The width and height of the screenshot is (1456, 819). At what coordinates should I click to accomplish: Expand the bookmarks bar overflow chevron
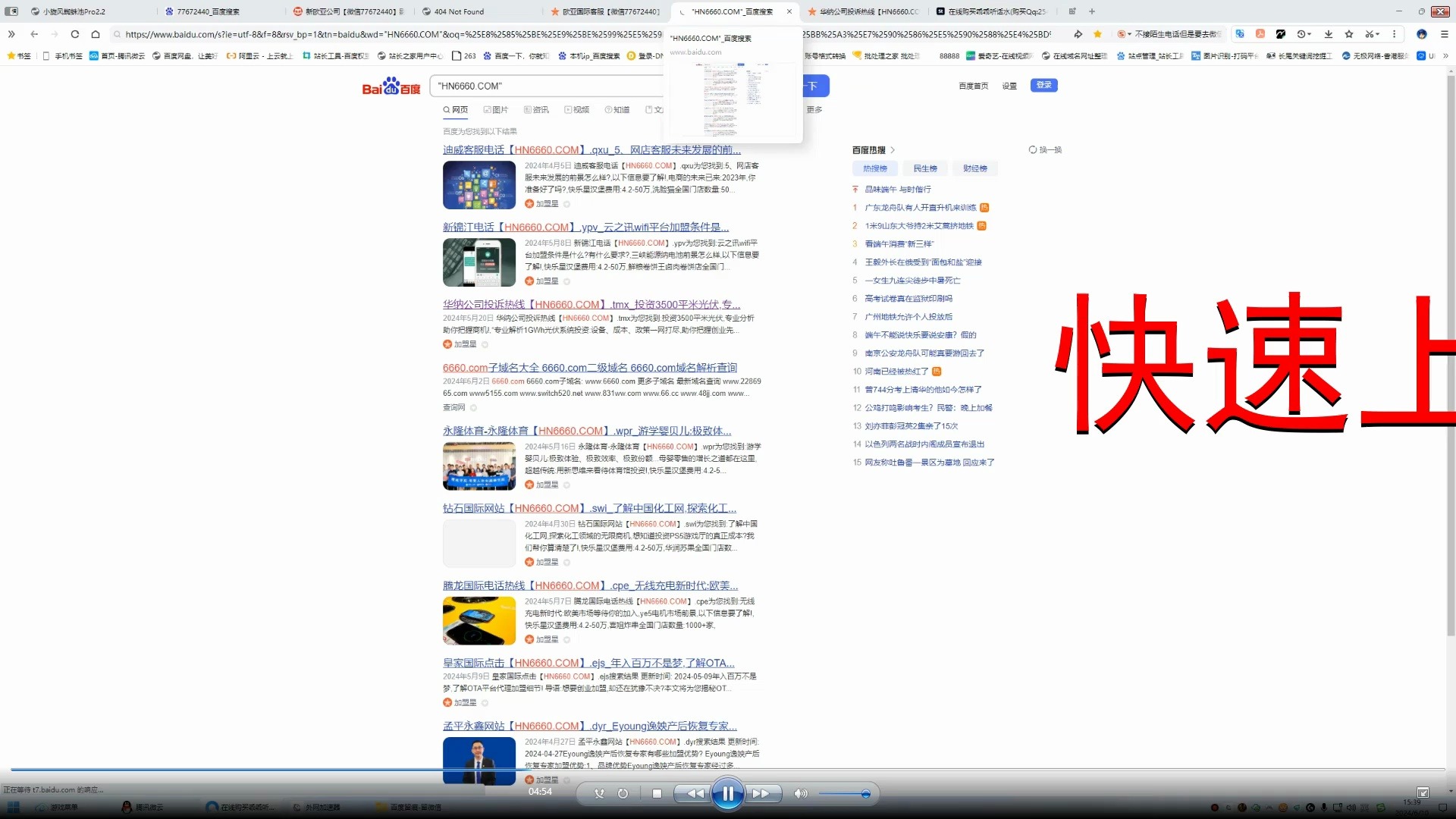coord(1445,55)
